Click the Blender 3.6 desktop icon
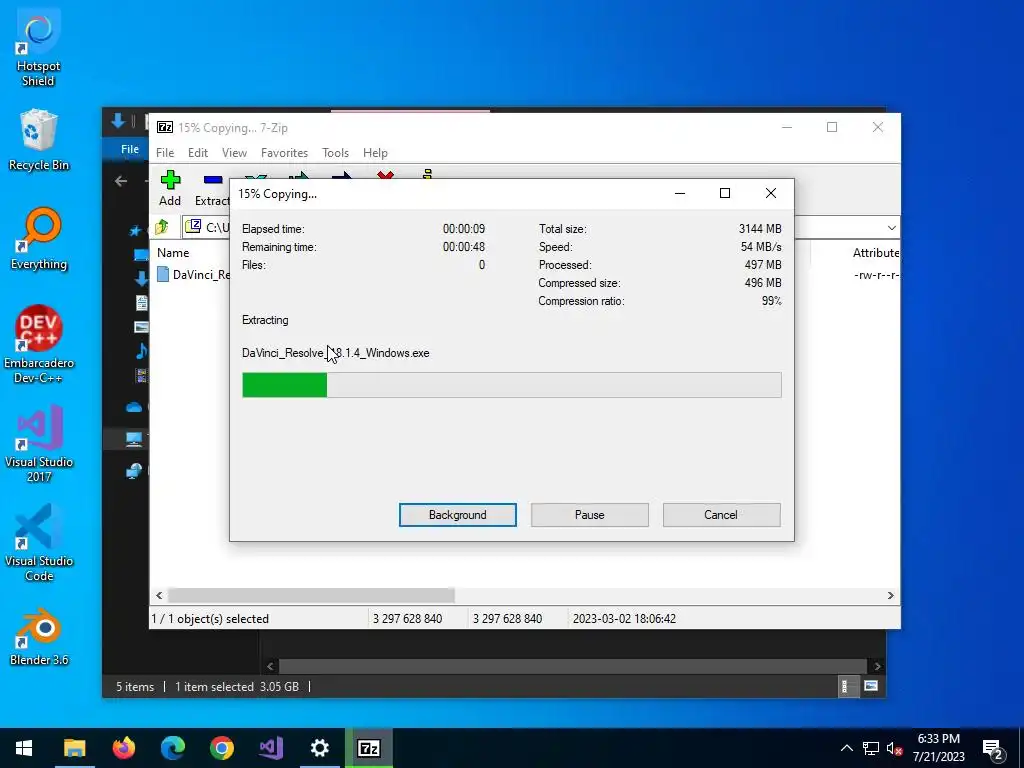The image size is (1024, 768). point(39,637)
